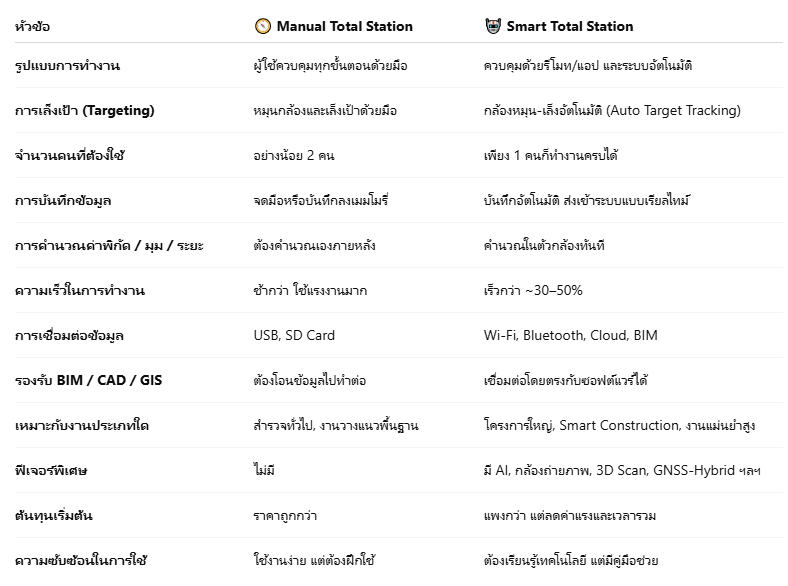Click the face icon beside Smart Total Station
Screen dimensions: 788x586
(x=491, y=26)
